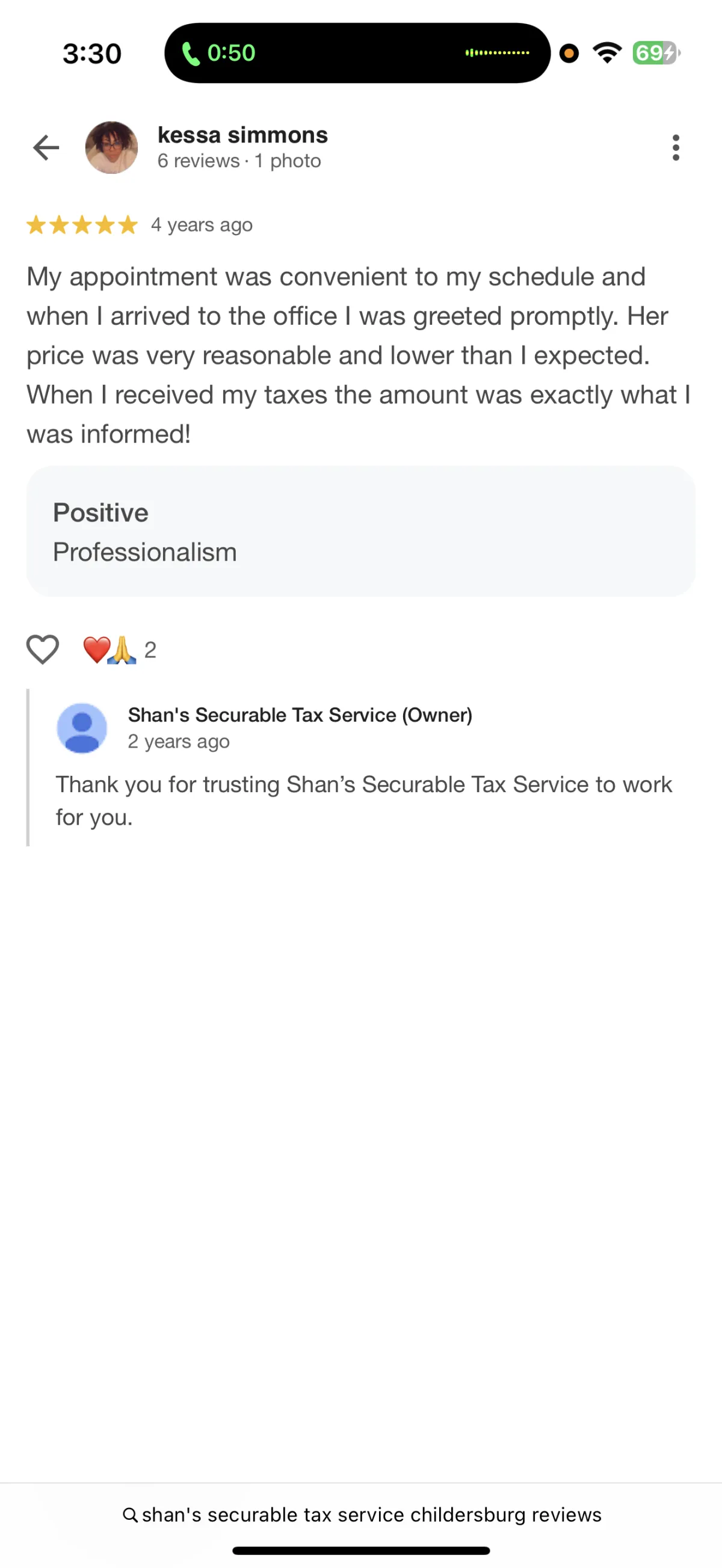
Task: View the heart and pray reactions
Action: 110,650
